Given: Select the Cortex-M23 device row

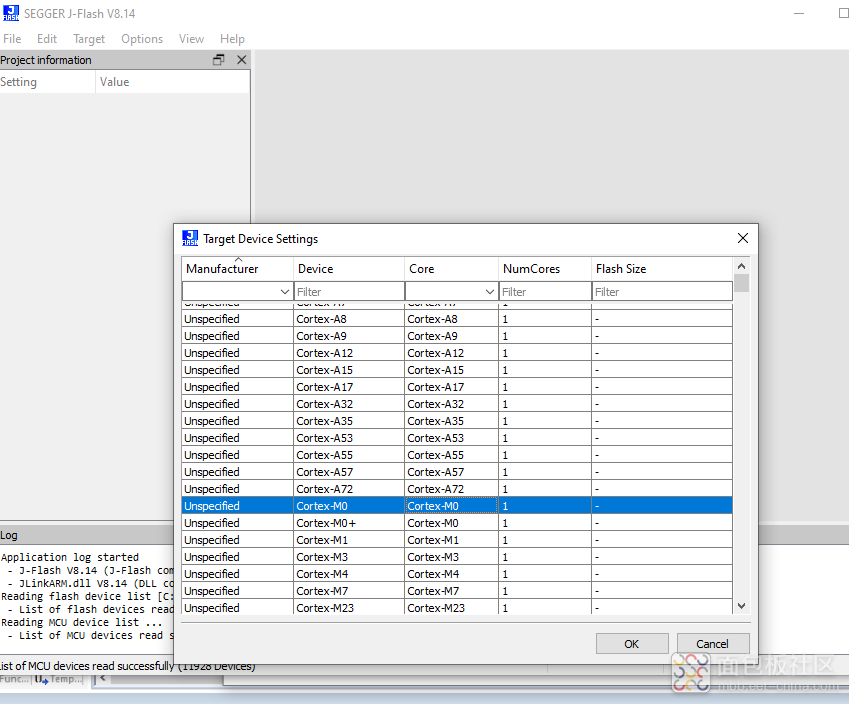Looking at the screenshot, I should pyautogui.click(x=457, y=608).
